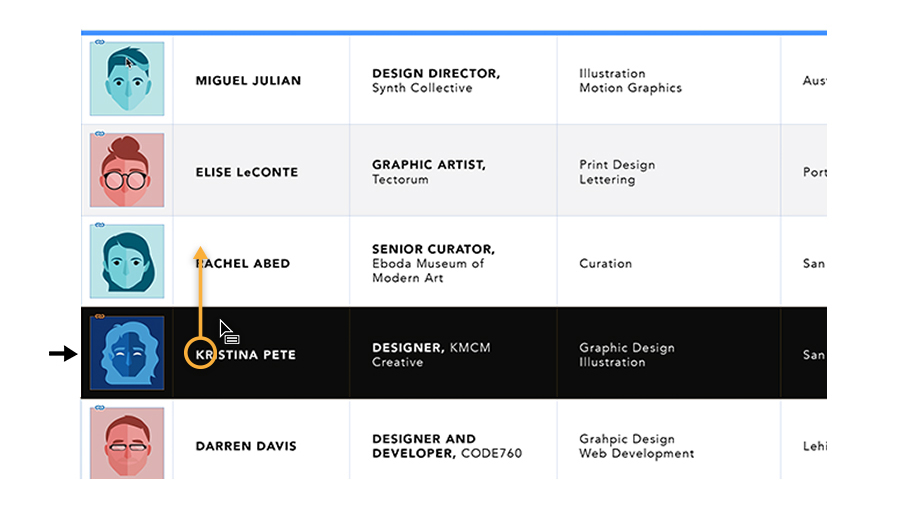This screenshot has width=900, height=506.
Task: Select Rachel Abed's avatar image
Action: (x=127, y=263)
